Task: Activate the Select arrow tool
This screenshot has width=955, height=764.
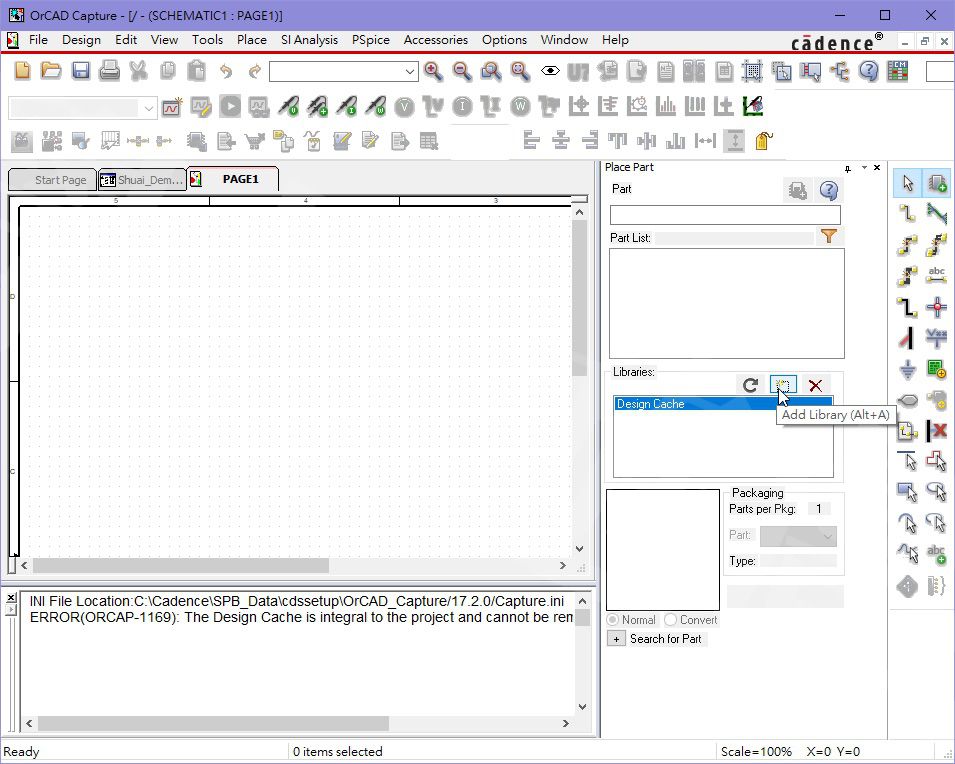Action: [907, 183]
